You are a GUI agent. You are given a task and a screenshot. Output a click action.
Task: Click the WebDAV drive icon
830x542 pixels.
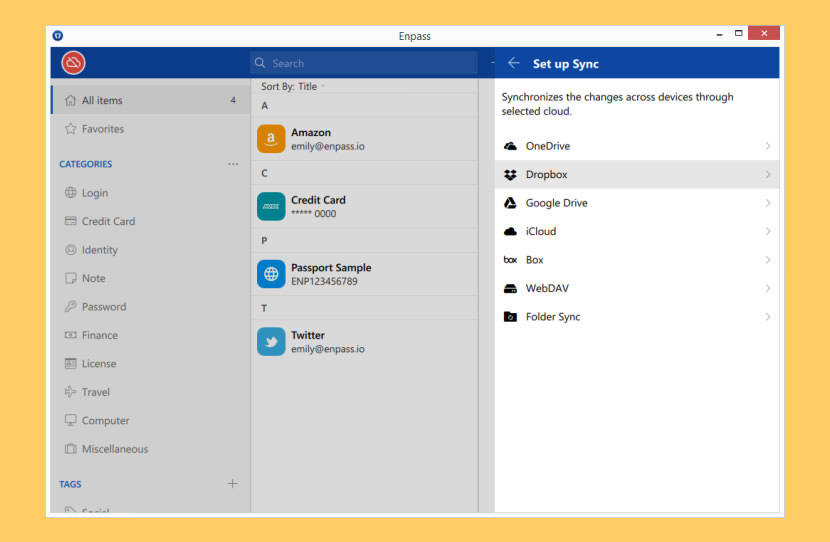[510, 288]
